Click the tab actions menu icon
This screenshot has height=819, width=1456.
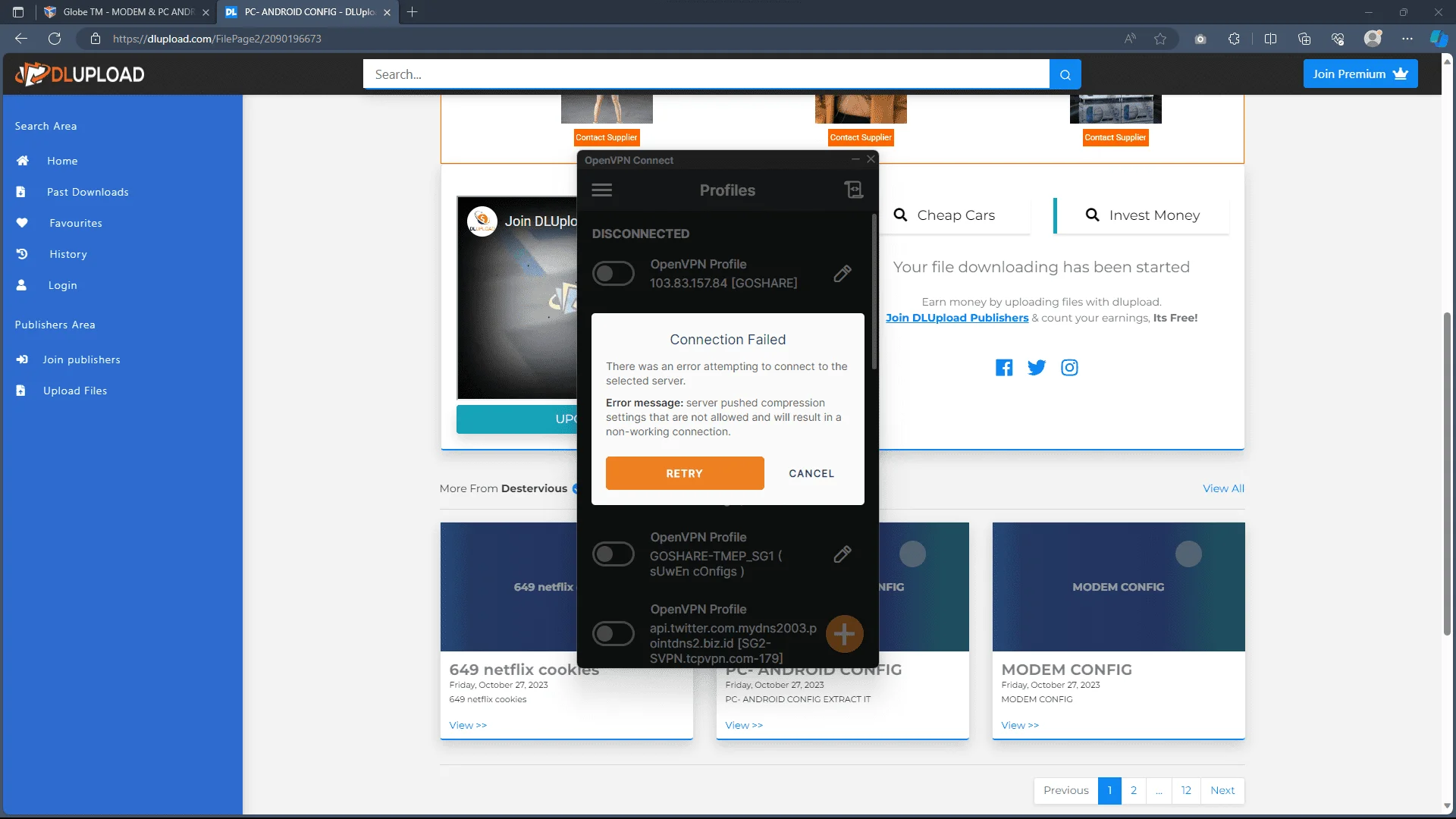18,12
